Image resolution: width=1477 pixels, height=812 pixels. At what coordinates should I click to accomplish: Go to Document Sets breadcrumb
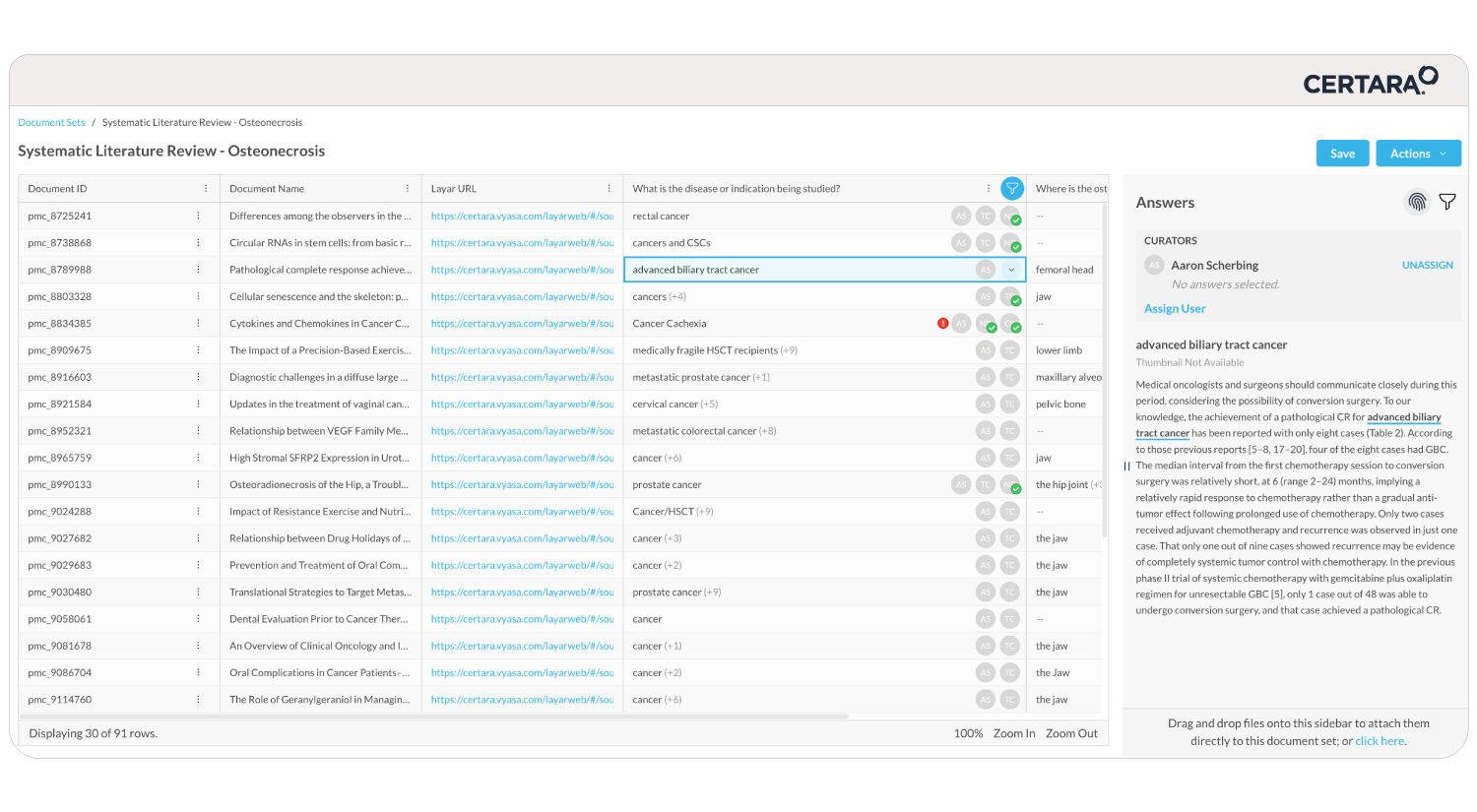pyautogui.click(x=51, y=122)
